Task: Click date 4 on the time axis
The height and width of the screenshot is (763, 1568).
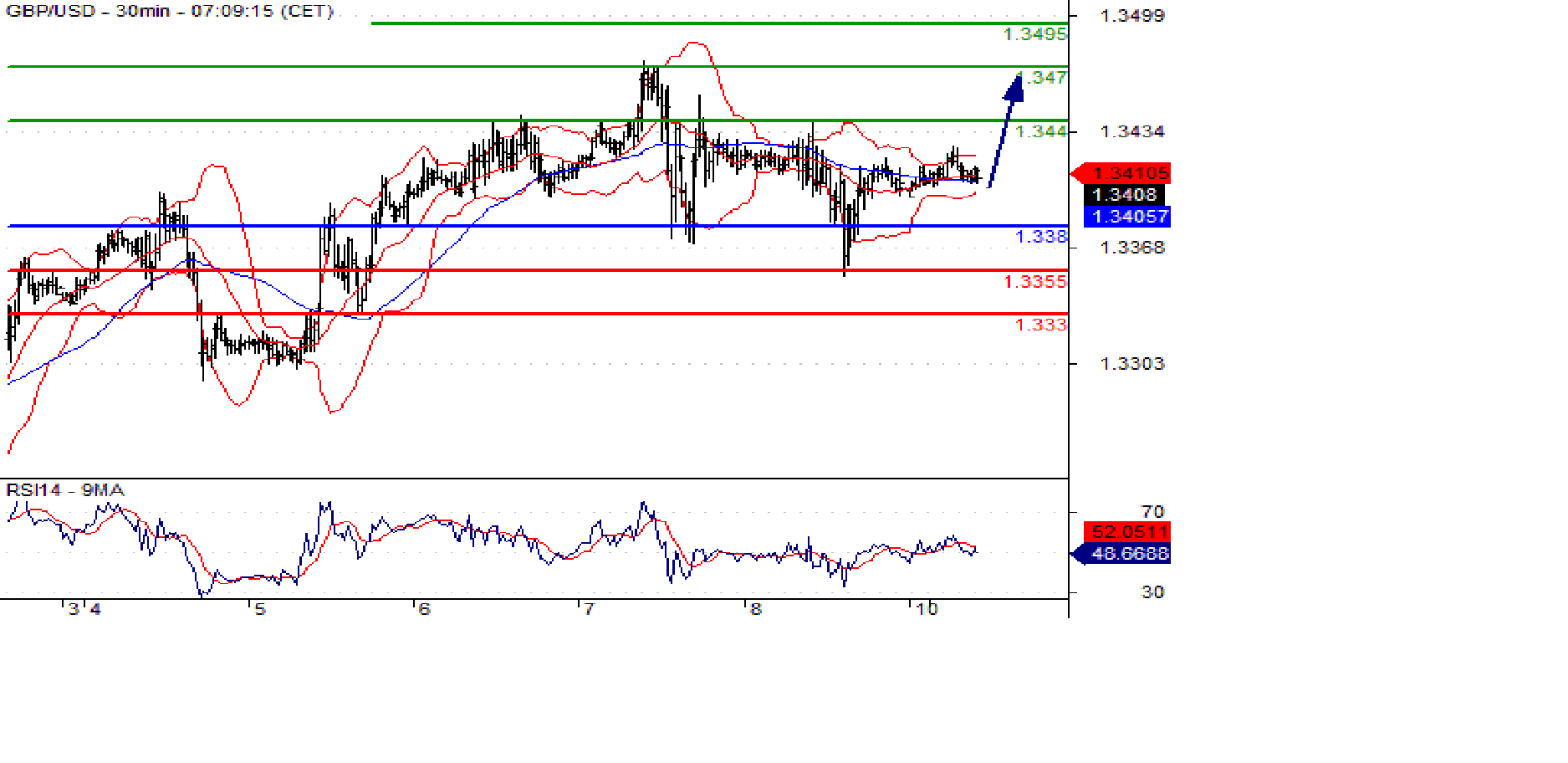Action: tap(96, 609)
